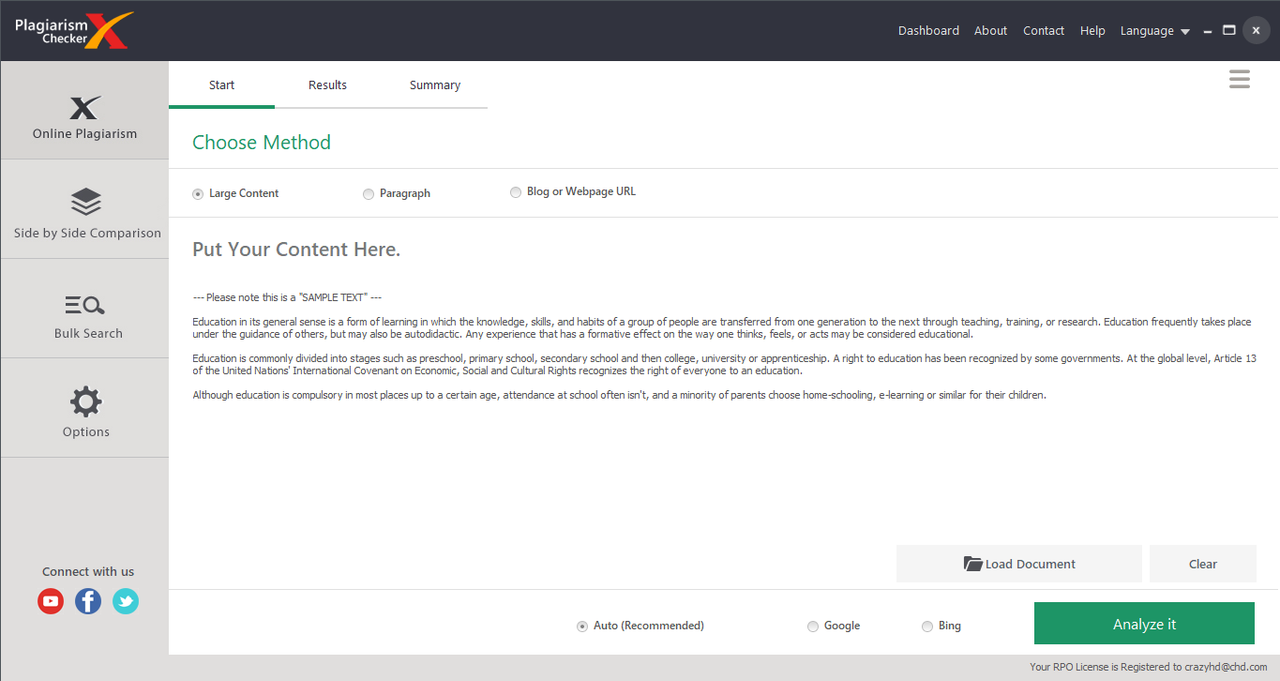Click the 'Please note this is a SAMPLE TEXT' line

(x=287, y=298)
